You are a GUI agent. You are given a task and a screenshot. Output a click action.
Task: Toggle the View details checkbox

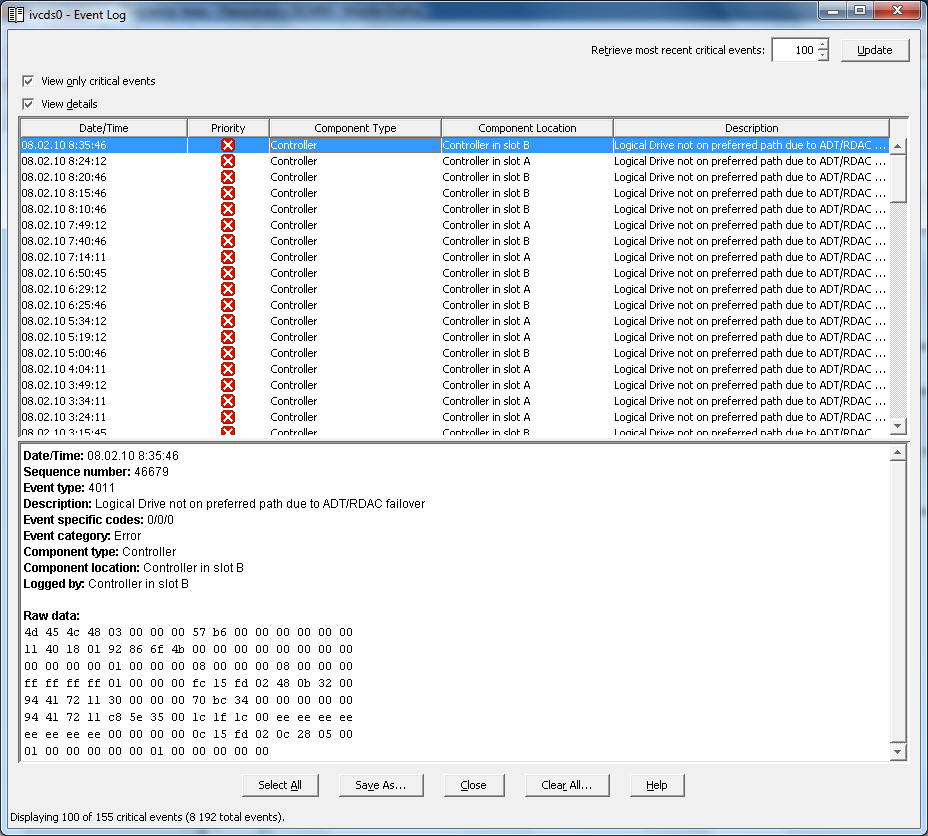28,104
